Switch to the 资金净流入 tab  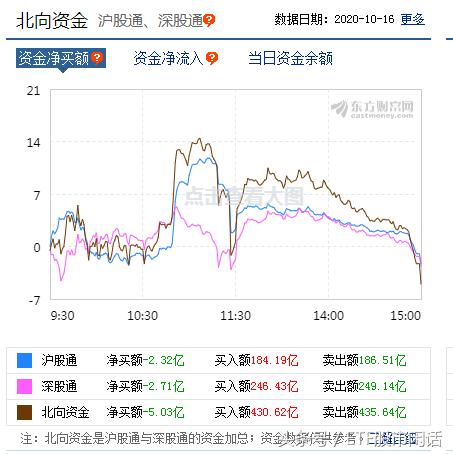pyautogui.click(x=168, y=58)
